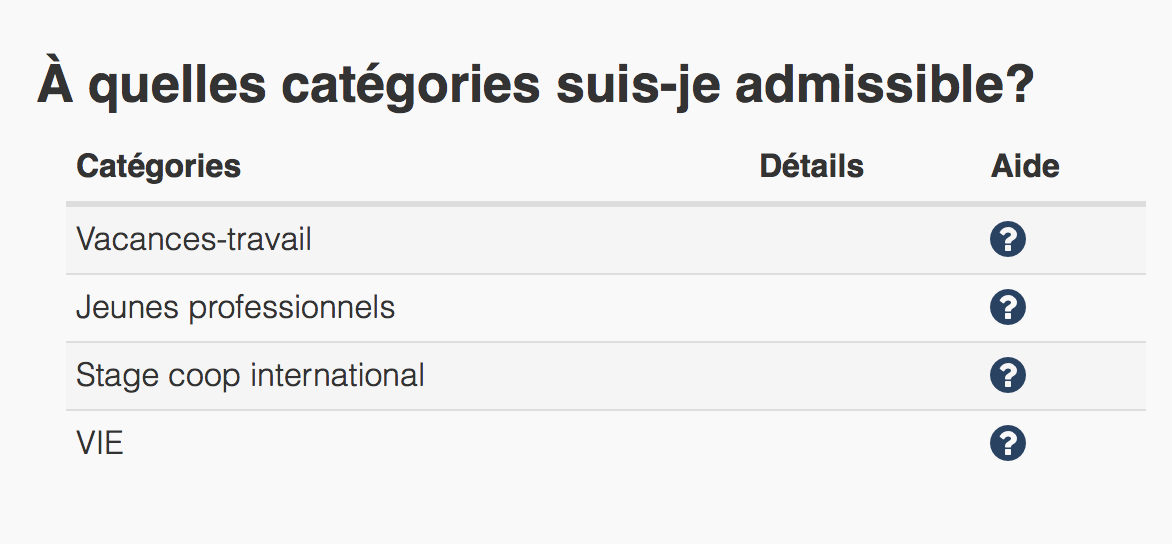Screen dimensions: 1172x544
Task: Select the VIE category name
Action: [x=100, y=443]
